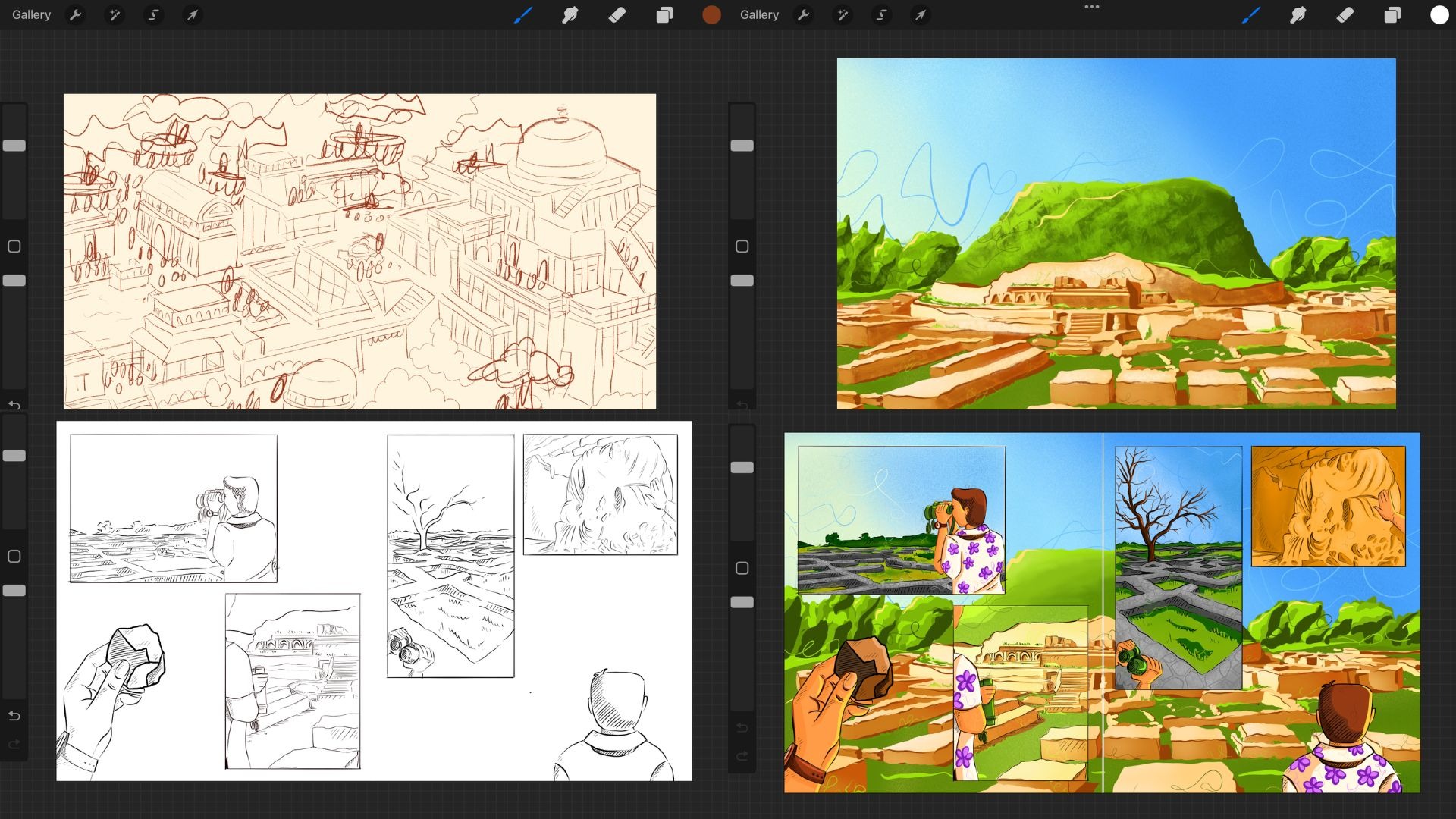Open Layers panel in right toolbar
The image size is (1456, 819).
(1392, 15)
